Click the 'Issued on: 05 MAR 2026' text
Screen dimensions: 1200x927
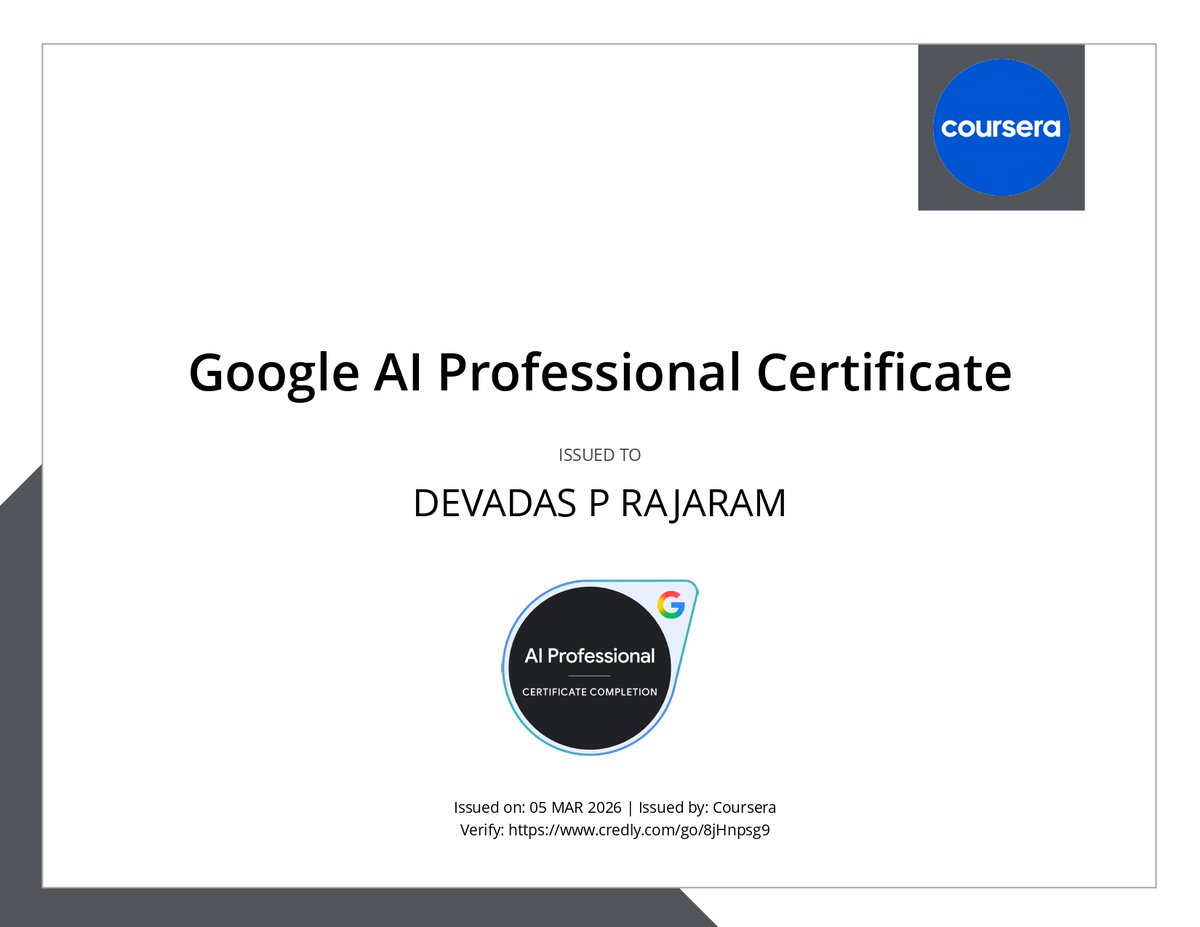click(x=537, y=807)
